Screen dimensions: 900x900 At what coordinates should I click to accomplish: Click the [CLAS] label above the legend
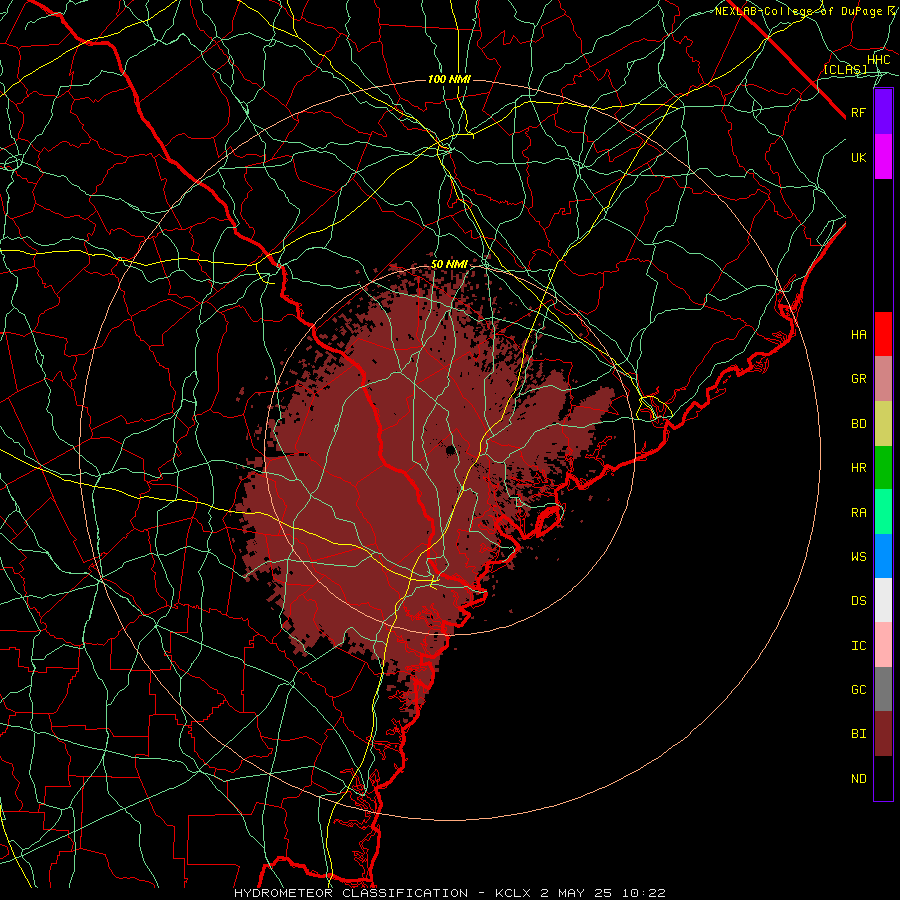point(845,70)
